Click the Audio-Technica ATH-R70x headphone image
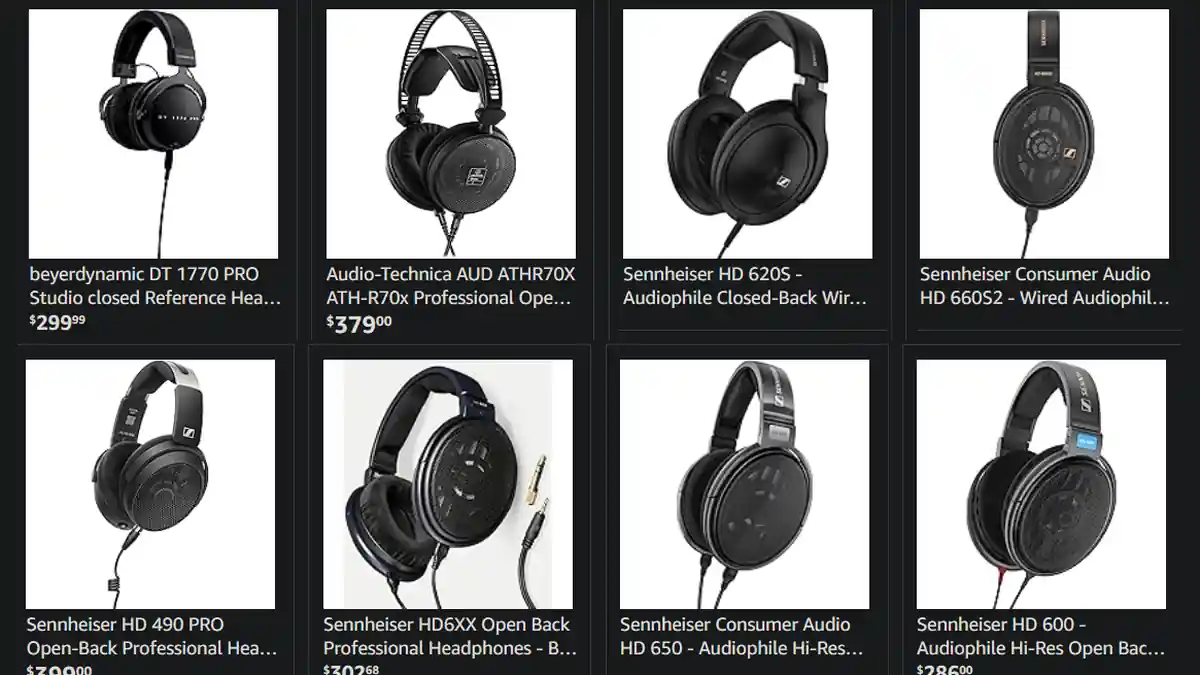This screenshot has height=675, width=1200. click(451, 134)
